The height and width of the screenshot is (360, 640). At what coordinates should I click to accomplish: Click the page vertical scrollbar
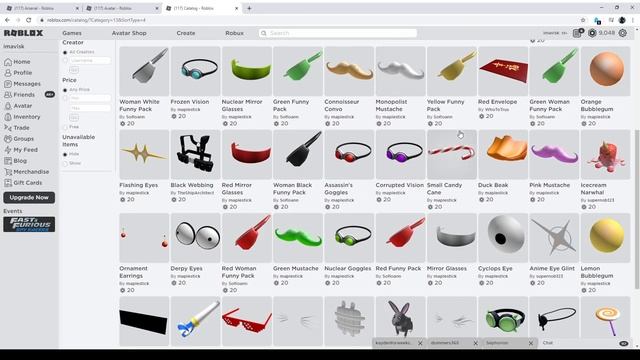point(637,208)
